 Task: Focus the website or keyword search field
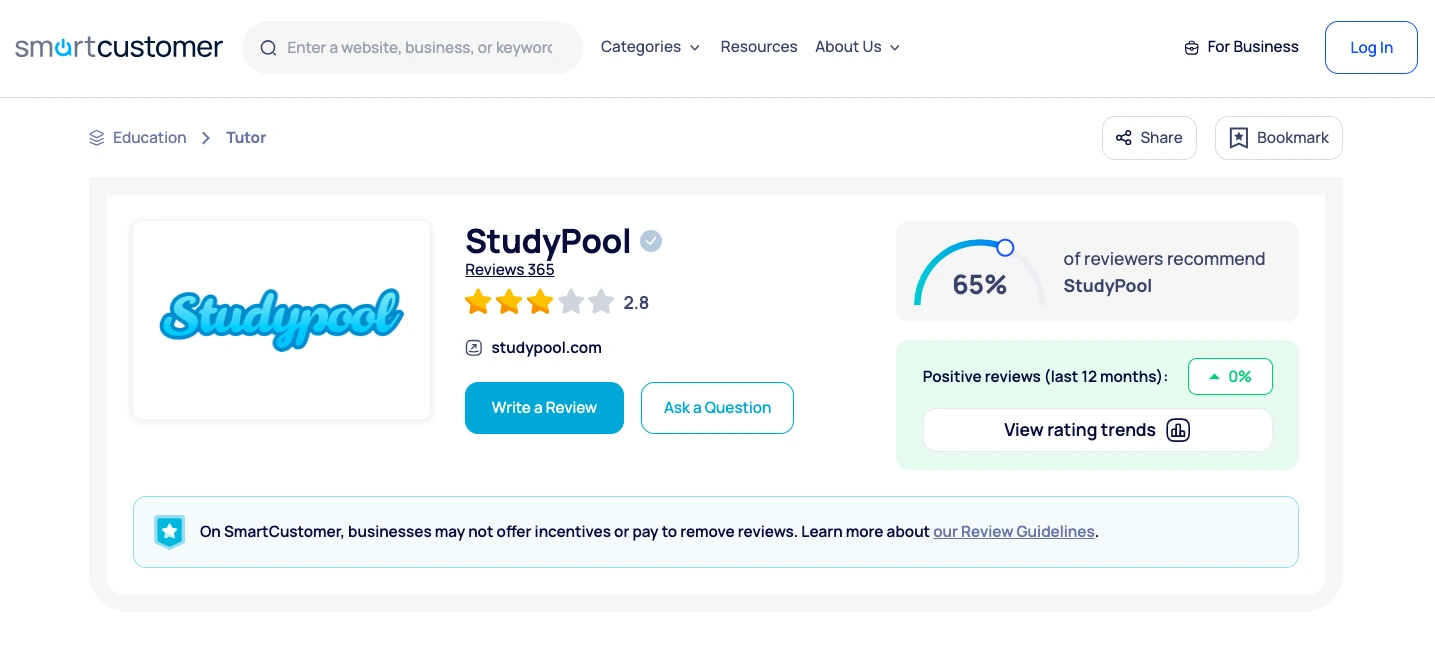(x=420, y=47)
